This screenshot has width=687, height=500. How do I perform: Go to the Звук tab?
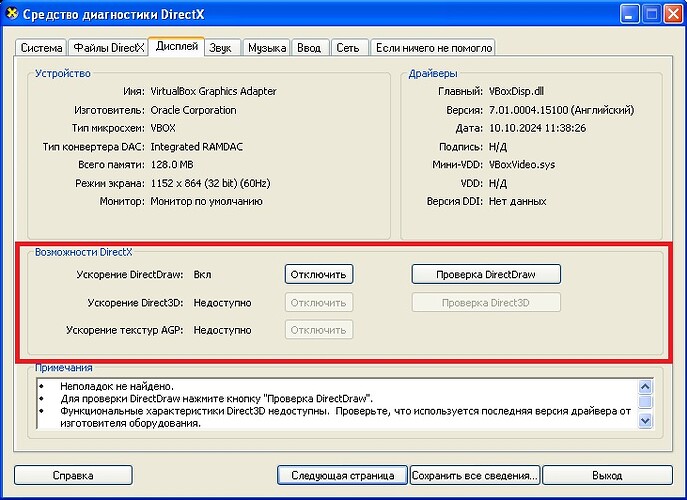pos(220,48)
